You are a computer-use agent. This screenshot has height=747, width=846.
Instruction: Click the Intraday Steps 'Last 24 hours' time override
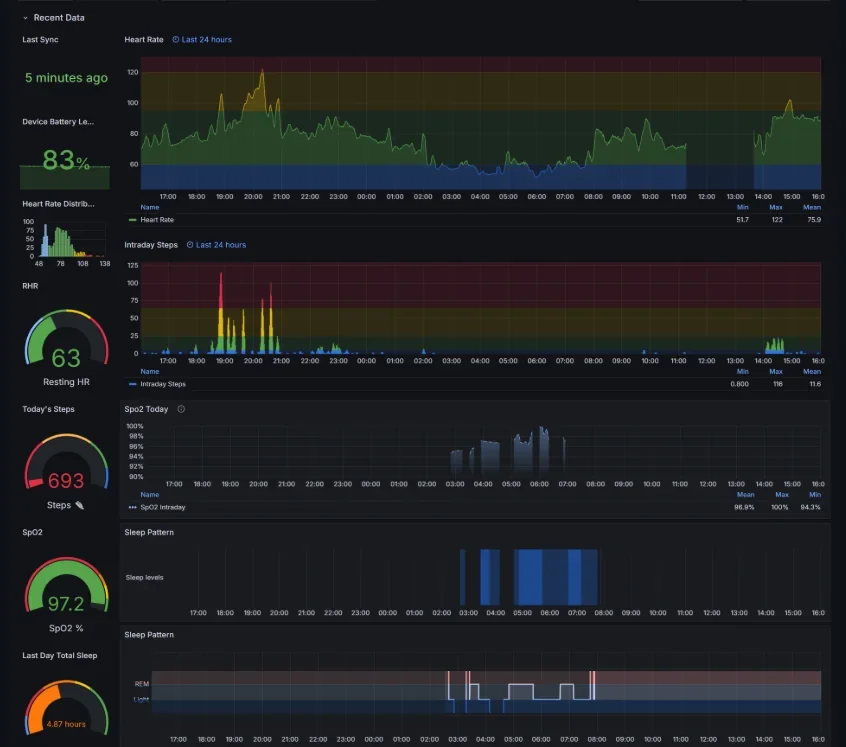tap(216, 245)
